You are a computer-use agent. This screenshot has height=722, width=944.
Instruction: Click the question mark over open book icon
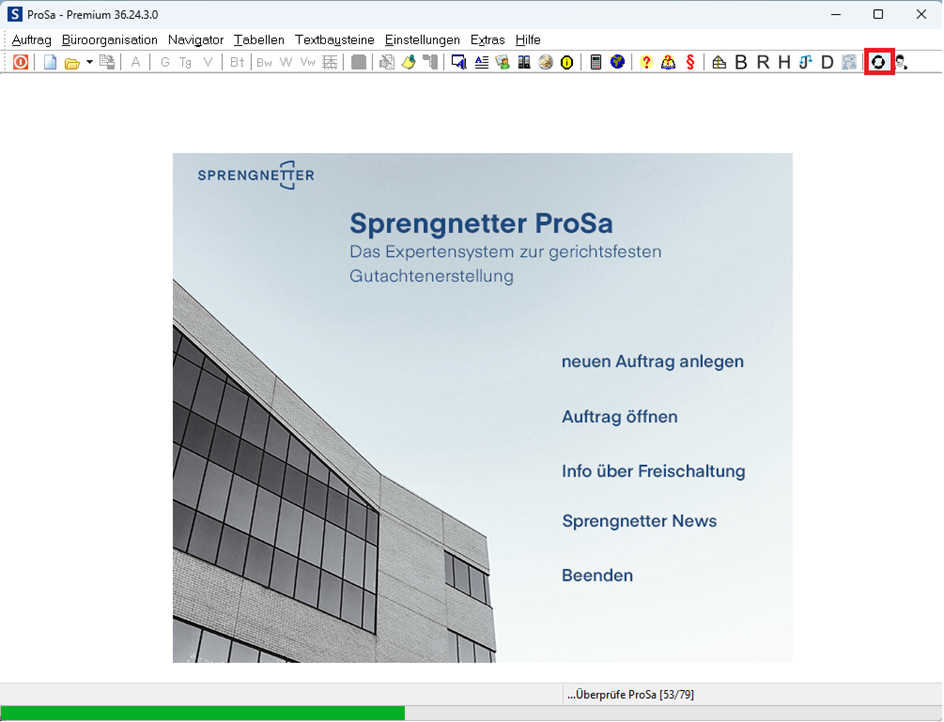[x=668, y=62]
